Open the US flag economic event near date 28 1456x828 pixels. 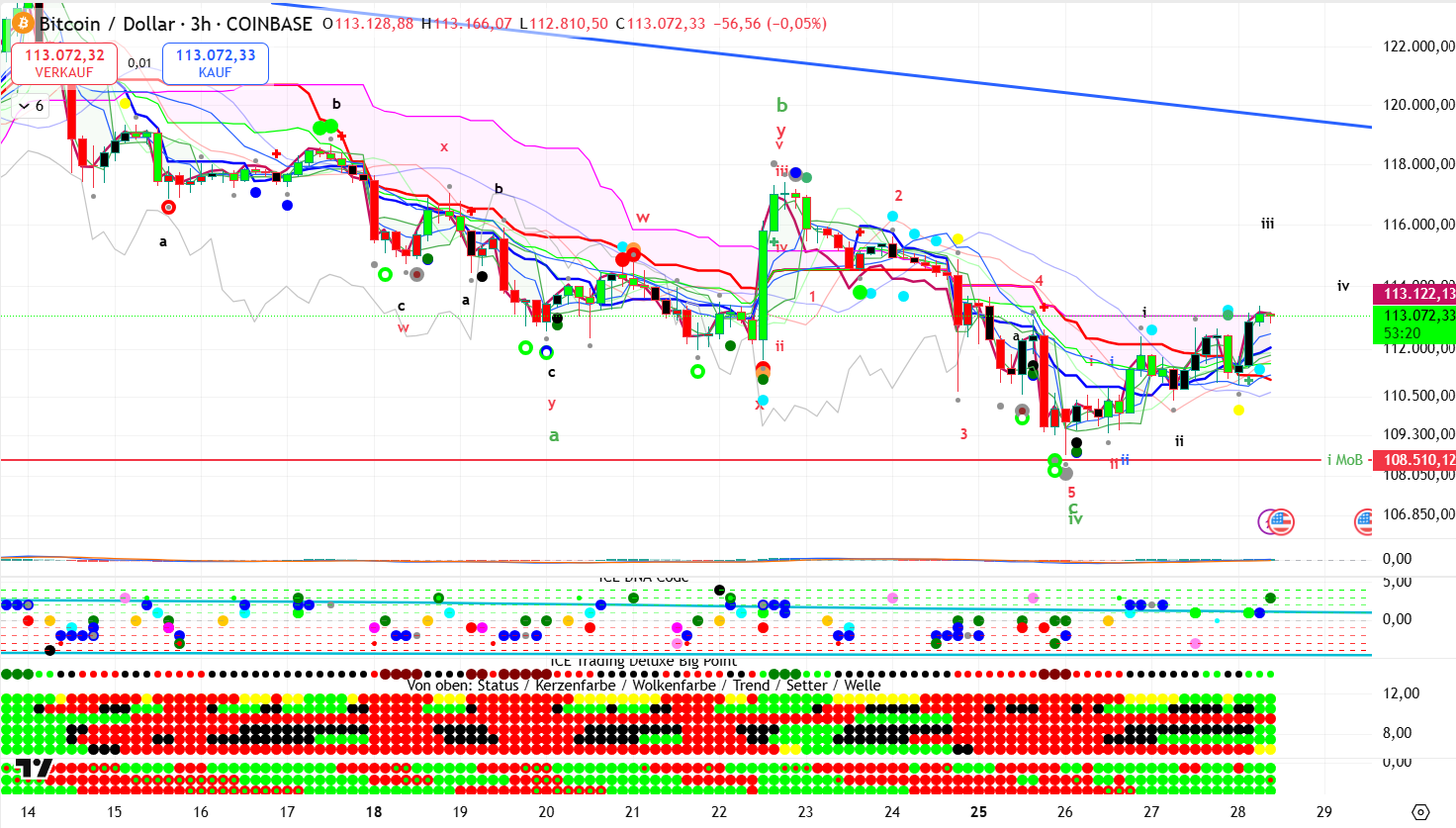click(x=1281, y=521)
